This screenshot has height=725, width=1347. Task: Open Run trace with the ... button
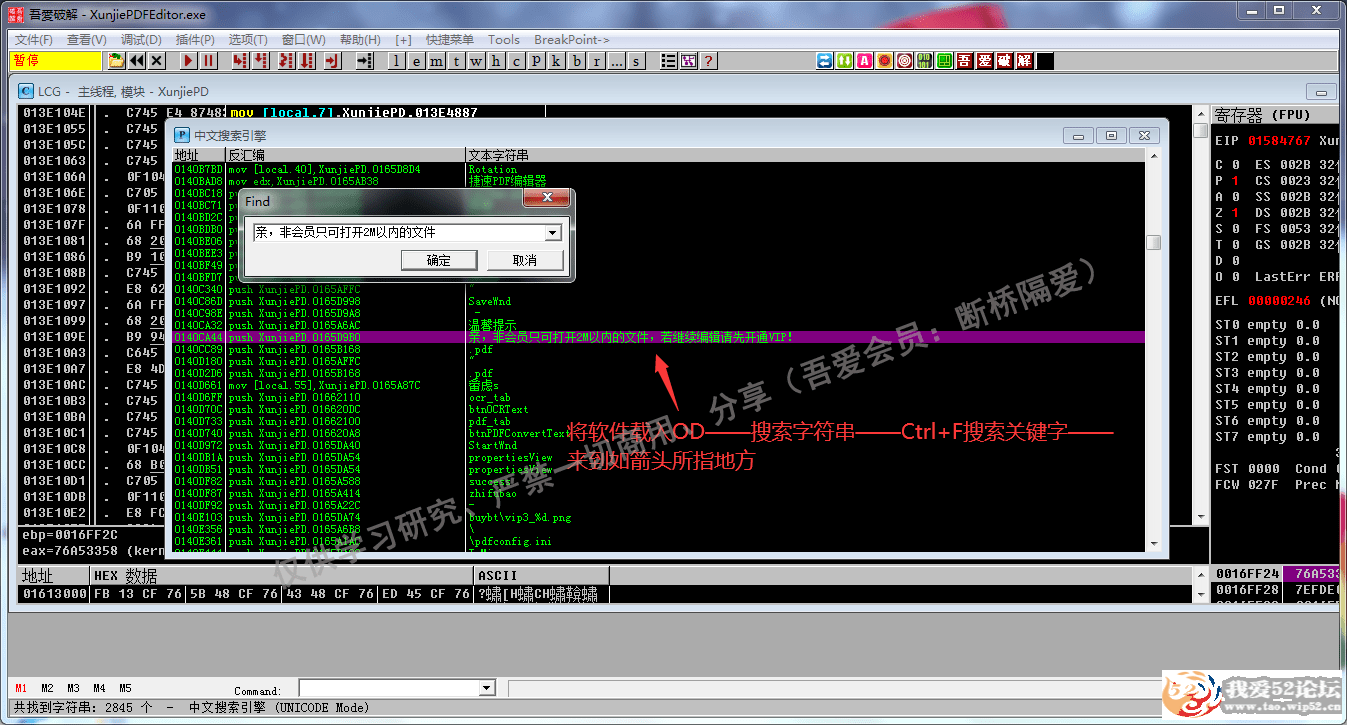616,61
